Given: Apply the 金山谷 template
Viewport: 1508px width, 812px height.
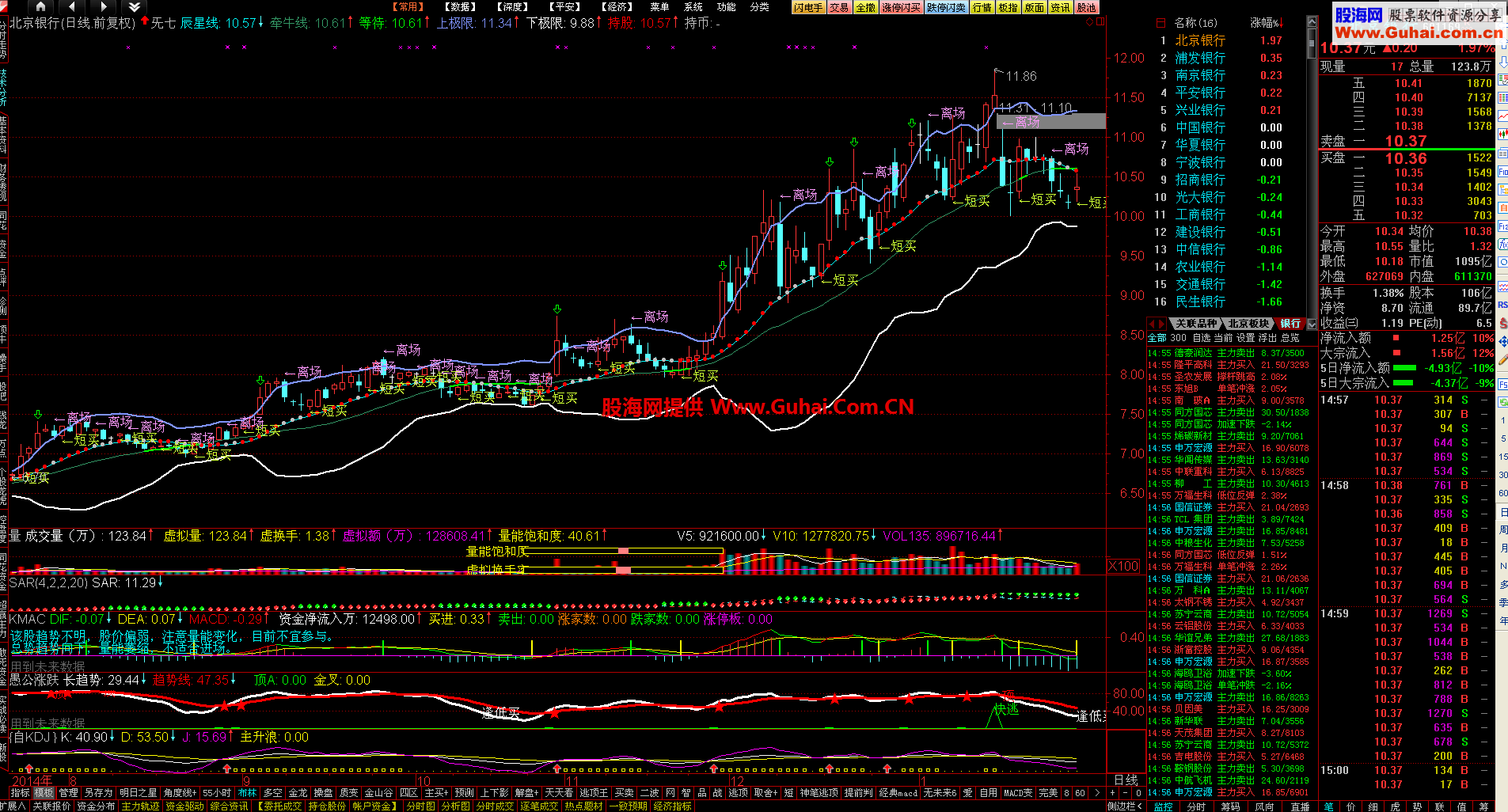Looking at the screenshot, I should click(x=378, y=792).
